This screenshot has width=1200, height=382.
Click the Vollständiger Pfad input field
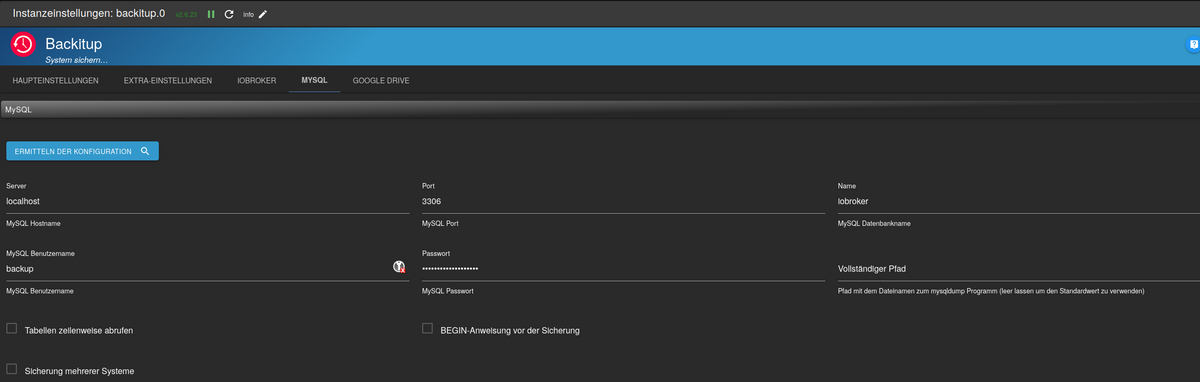tap(1019, 268)
